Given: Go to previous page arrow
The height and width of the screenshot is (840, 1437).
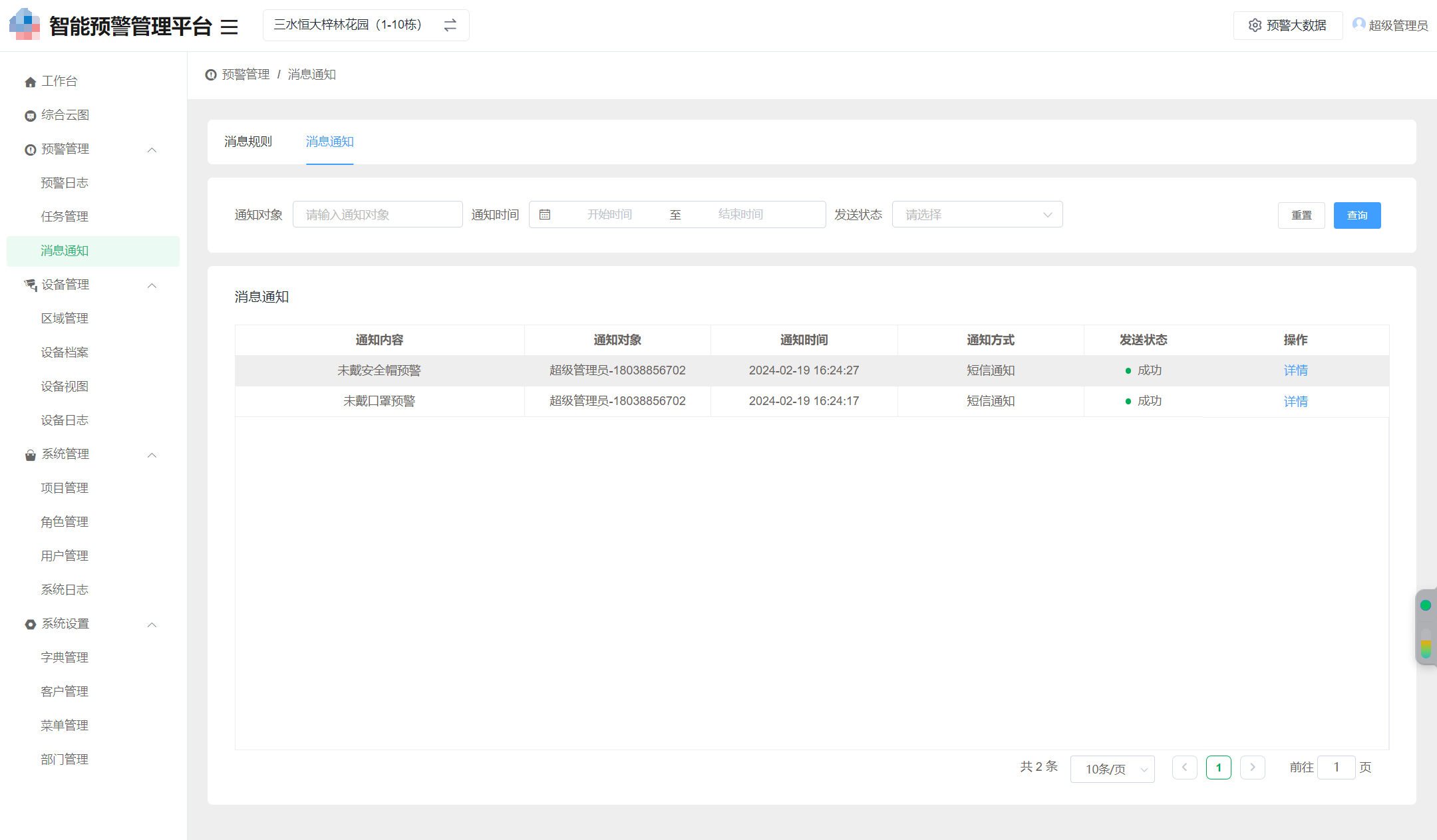Looking at the screenshot, I should pos(1185,768).
